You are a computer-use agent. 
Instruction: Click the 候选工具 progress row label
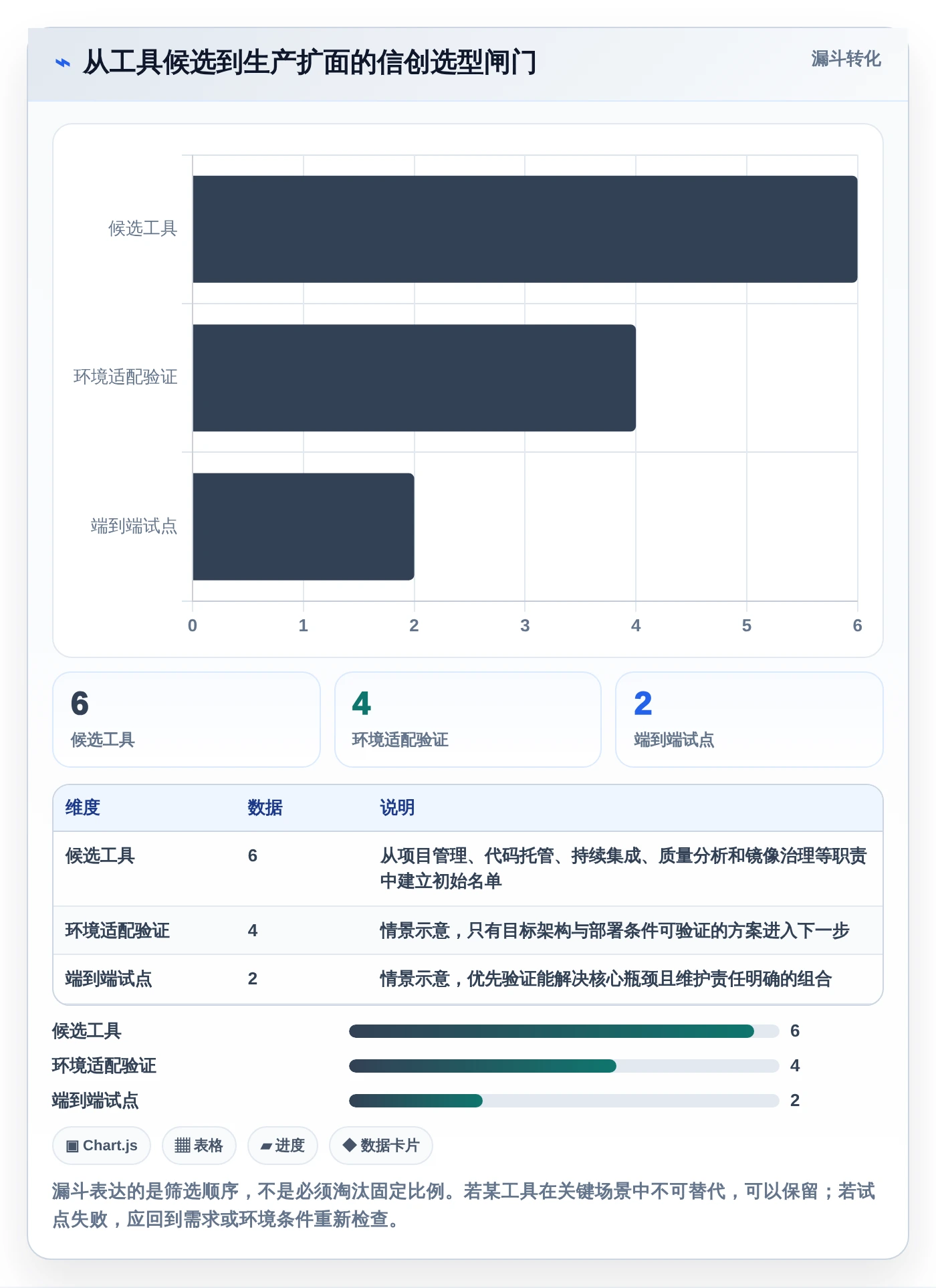pos(87,1031)
